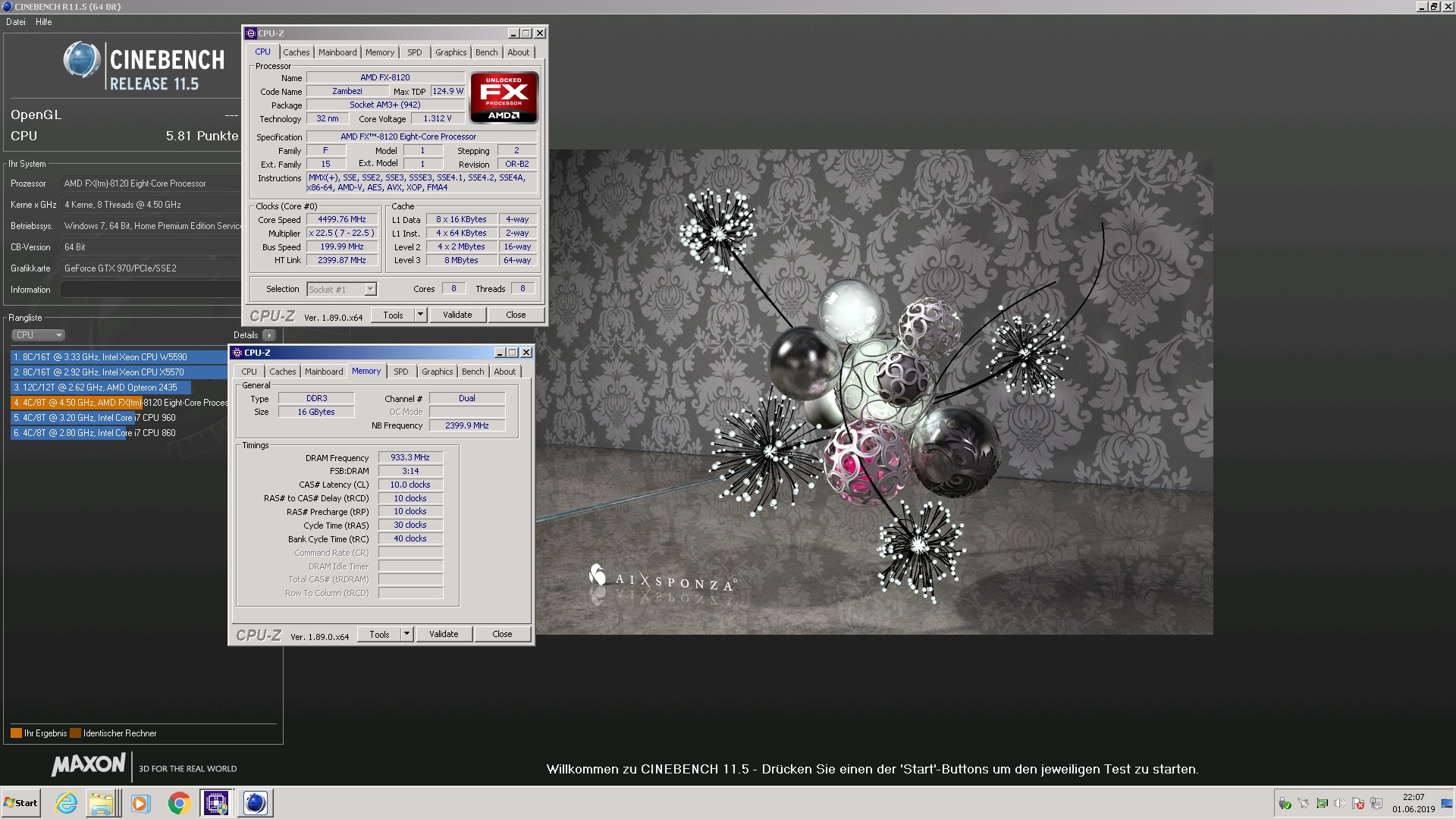Click the grey jet tray icon

coord(1303,804)
